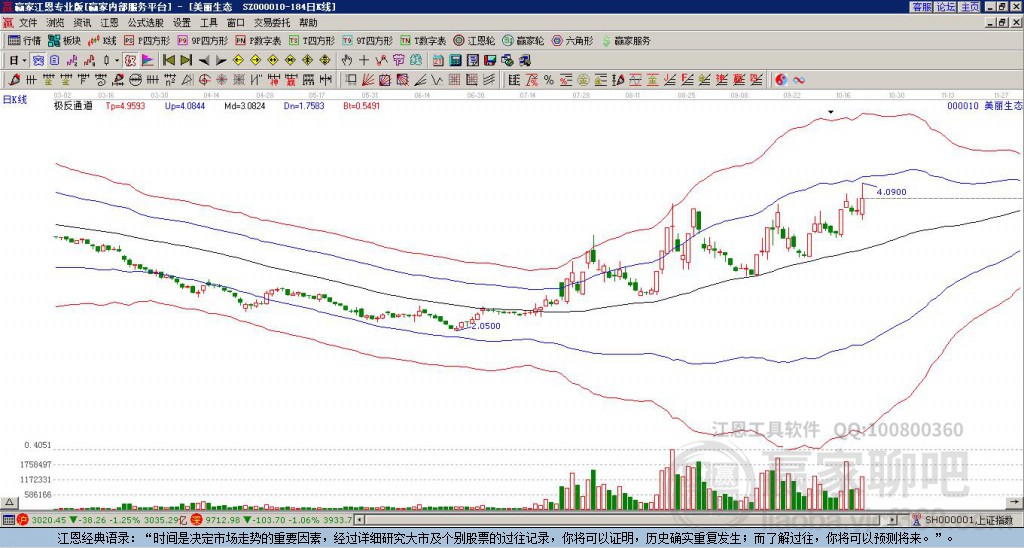The image size is (1024, 548).
Task: Select the red target circle tool
Action: click(x=204, y=80)
